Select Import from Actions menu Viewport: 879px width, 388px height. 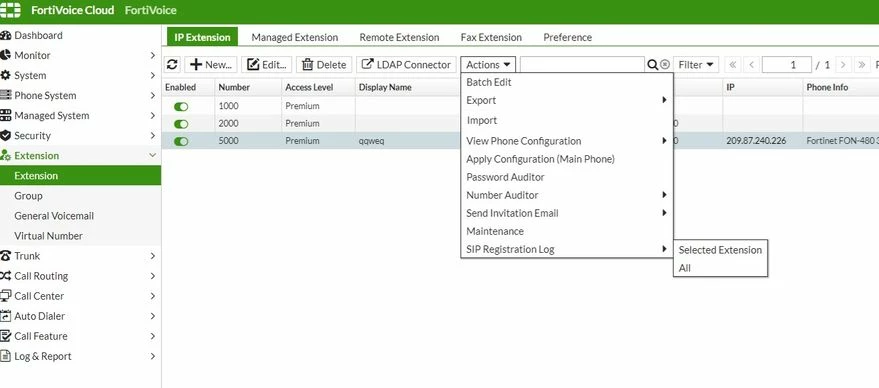567,121
